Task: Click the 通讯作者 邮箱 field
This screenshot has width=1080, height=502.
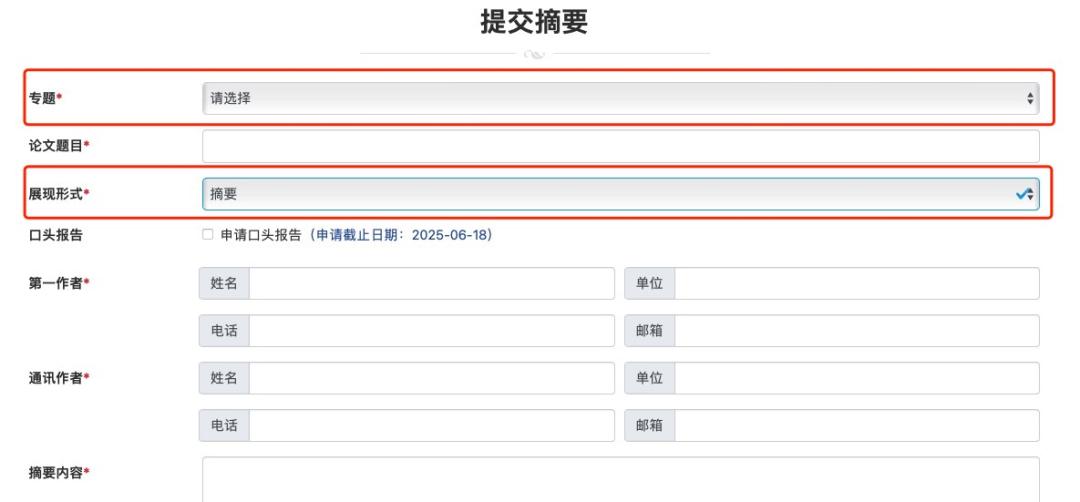Action: tap(856, 425)
